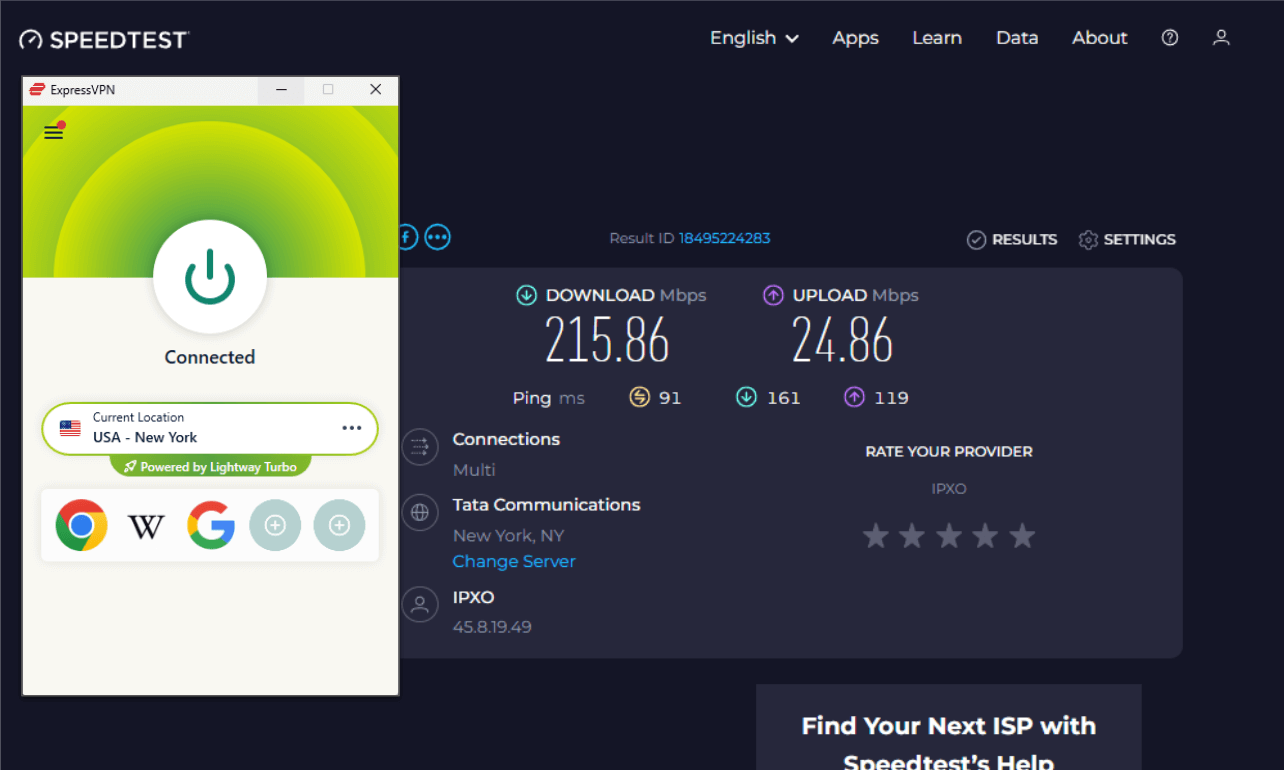Select the ExpressVPN power button

pyautogui.click(x=210, y=277)
